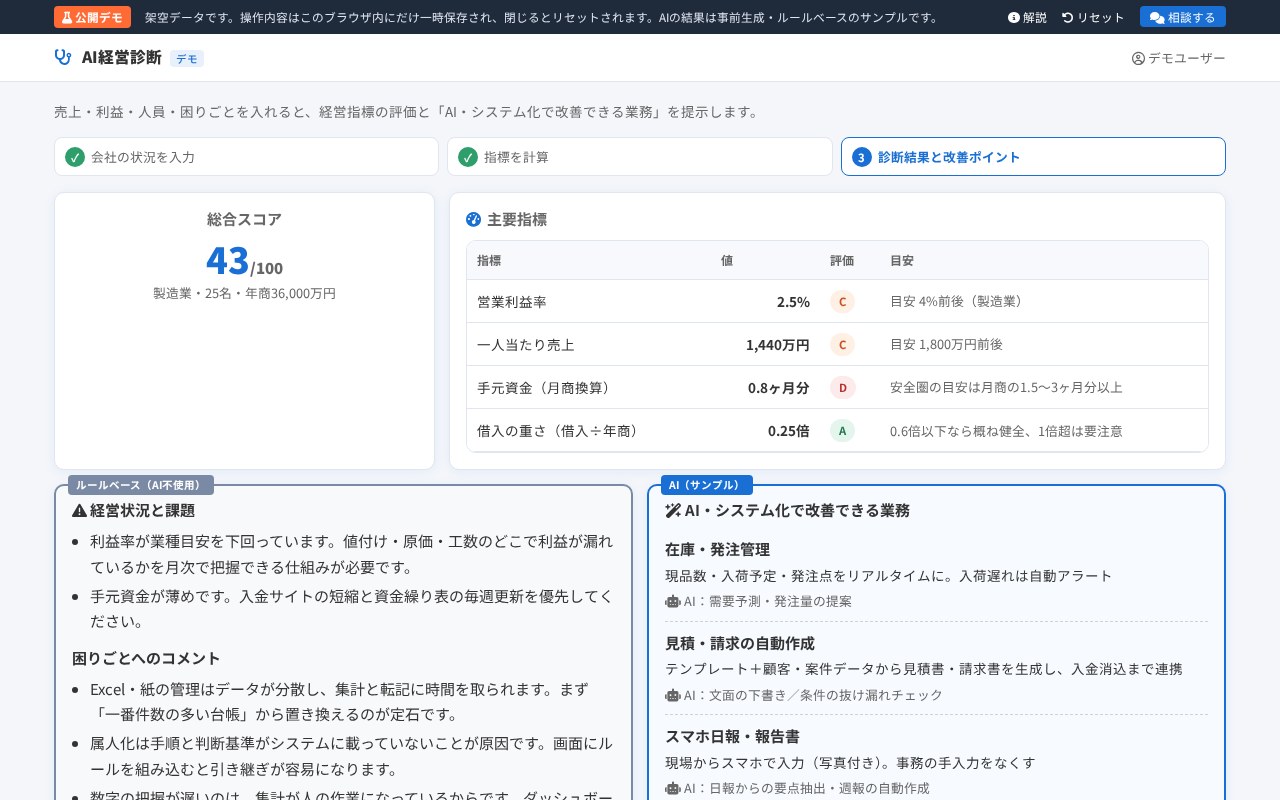Click the 一人当たり売上 row label

click(526, 344)
